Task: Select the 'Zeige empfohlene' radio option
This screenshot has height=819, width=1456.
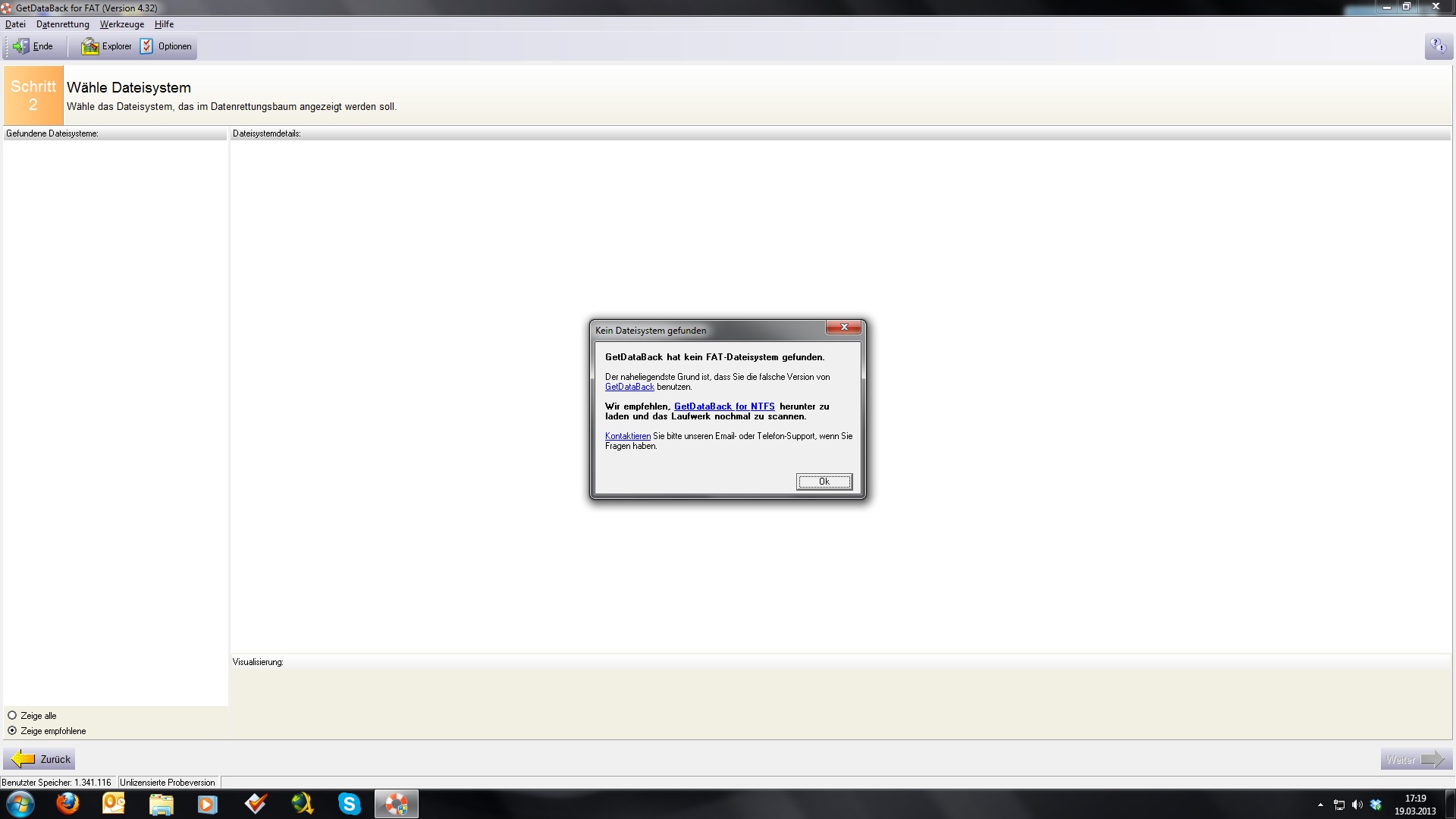Action: click(x=47, y=731)
